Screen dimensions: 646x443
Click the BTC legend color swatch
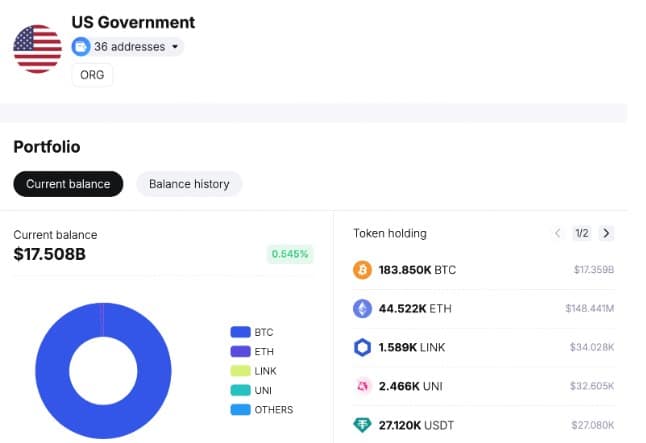pos(239,332)
